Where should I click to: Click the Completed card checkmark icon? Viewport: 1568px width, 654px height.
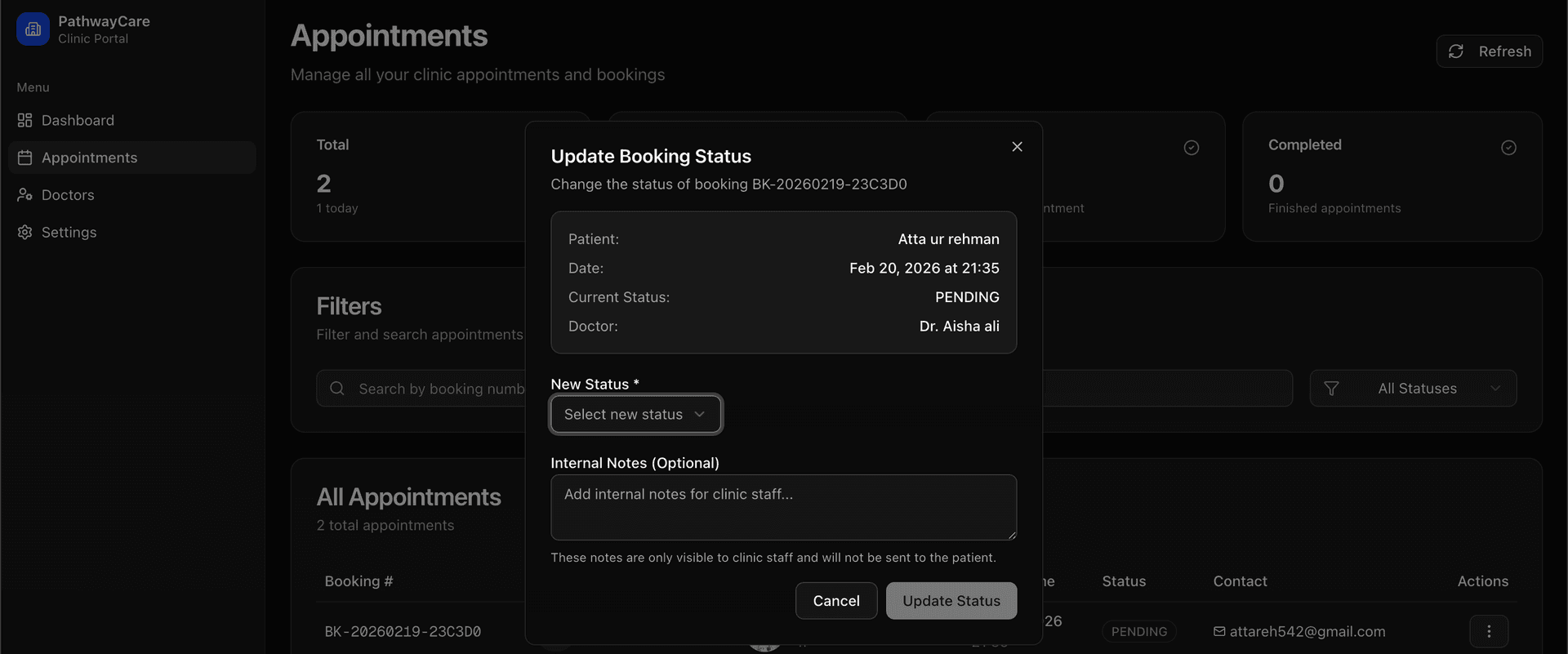click(1508, 147)
